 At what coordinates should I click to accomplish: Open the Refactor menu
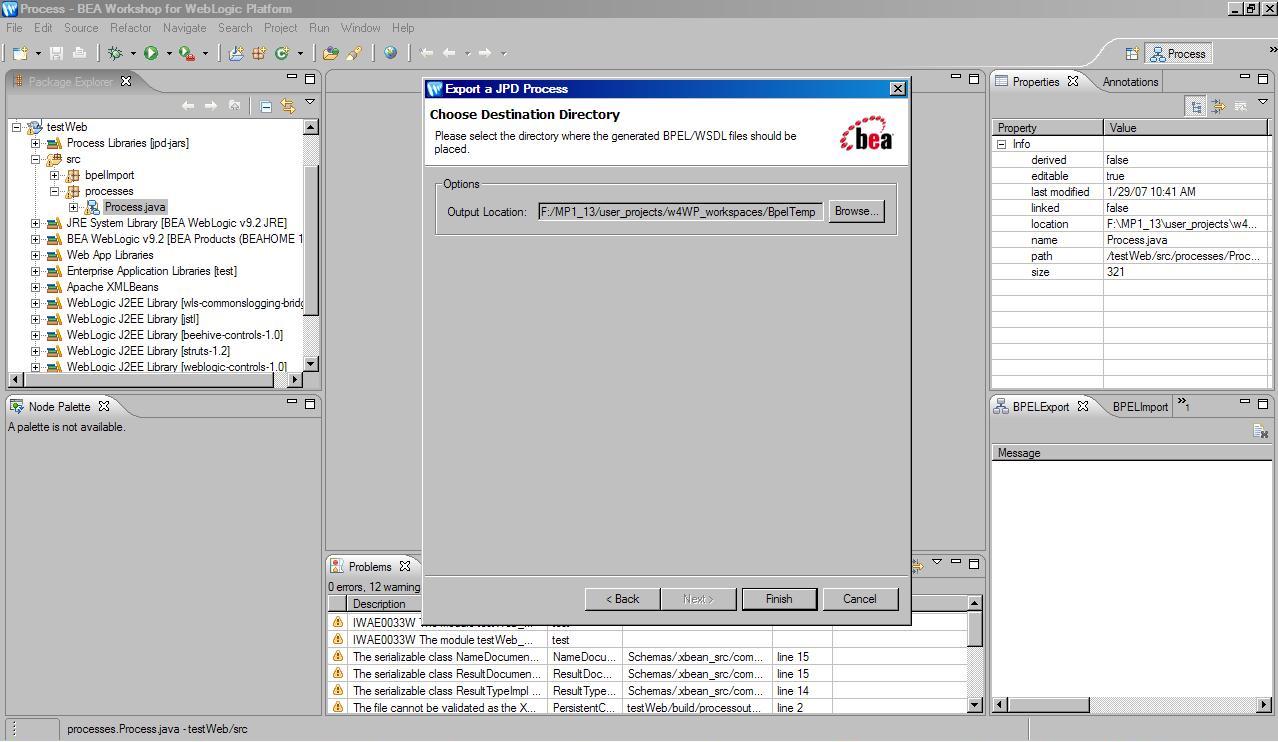131,28
